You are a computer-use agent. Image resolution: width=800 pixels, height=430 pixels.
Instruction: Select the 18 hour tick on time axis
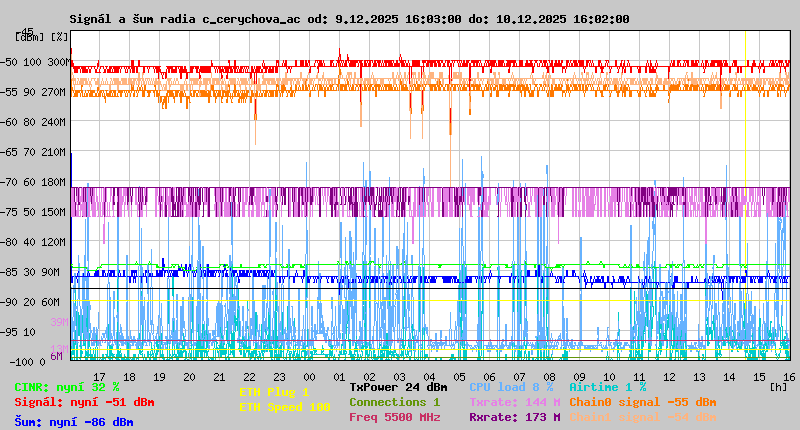[130, 377]
